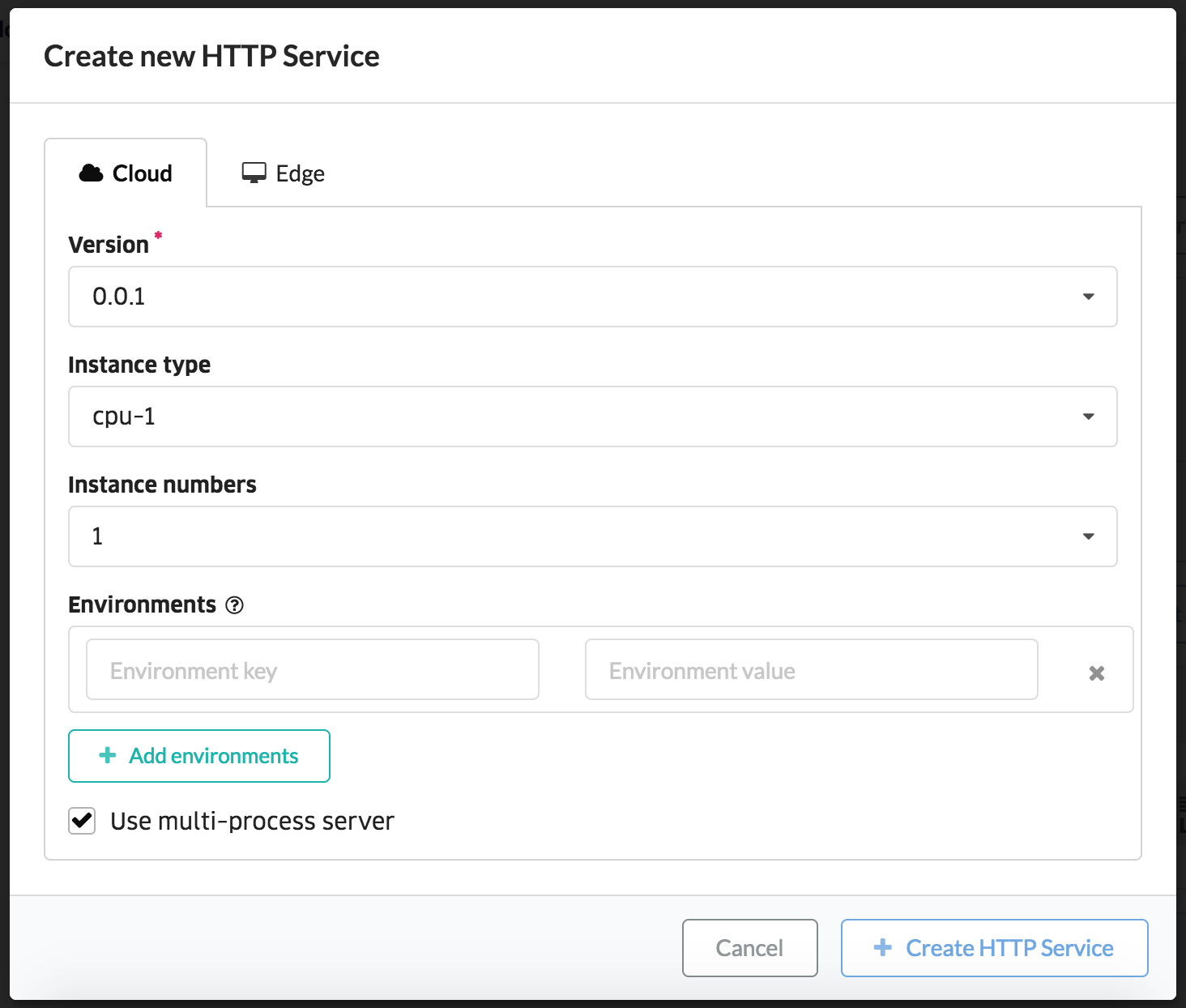1186x1008 pixels.
Task: Focus the Environment key input field
Action: point(313,669)
